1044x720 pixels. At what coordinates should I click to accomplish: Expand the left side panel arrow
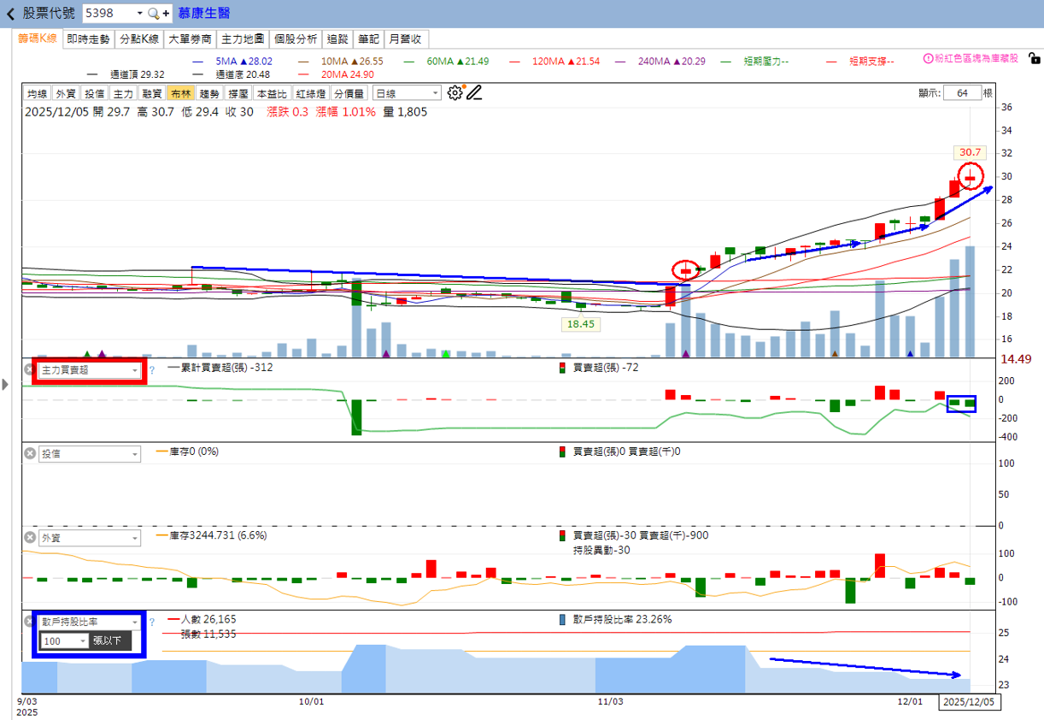5,384
